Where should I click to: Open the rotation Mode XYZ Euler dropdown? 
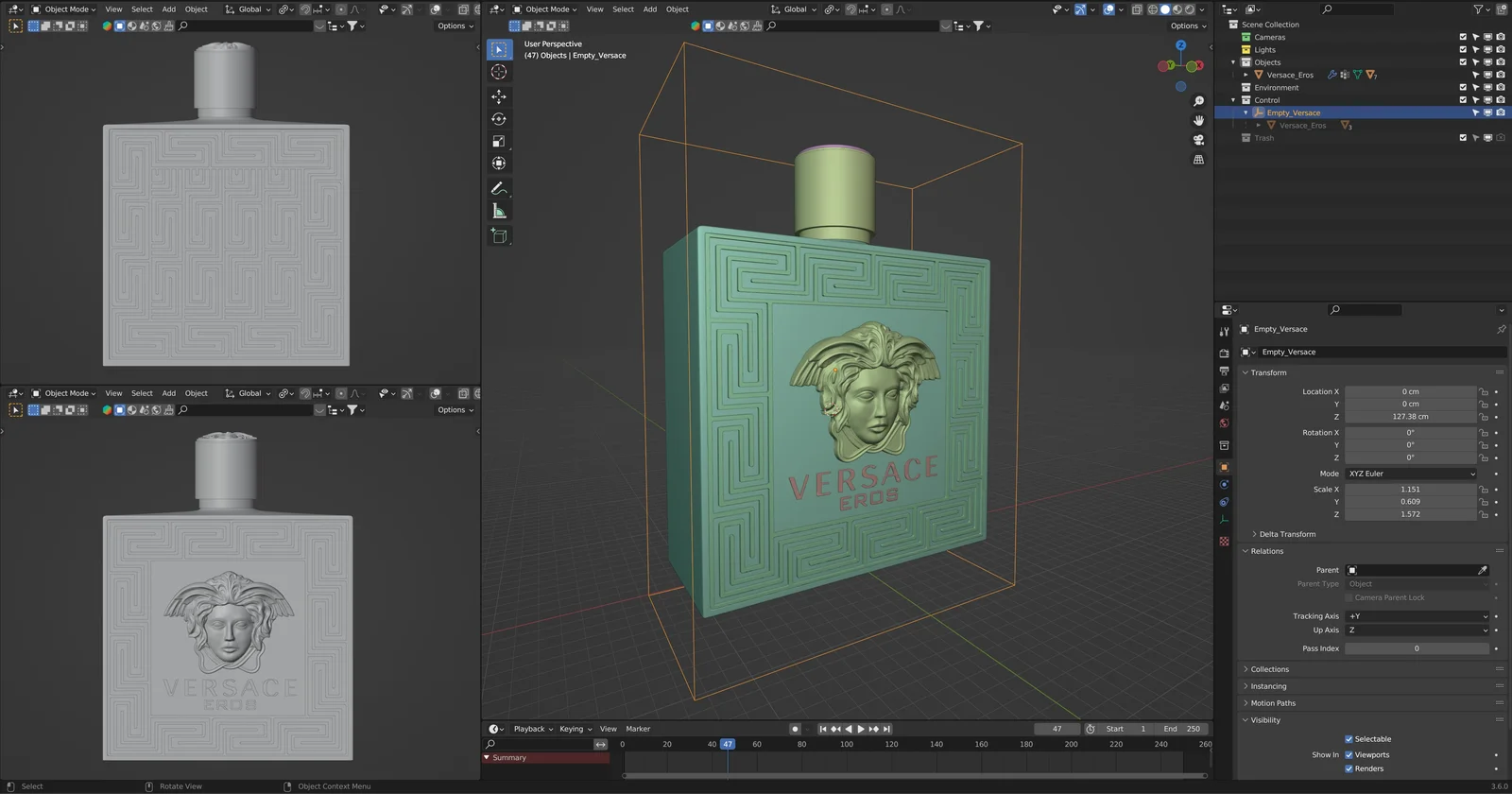[x=1411, y=474]
